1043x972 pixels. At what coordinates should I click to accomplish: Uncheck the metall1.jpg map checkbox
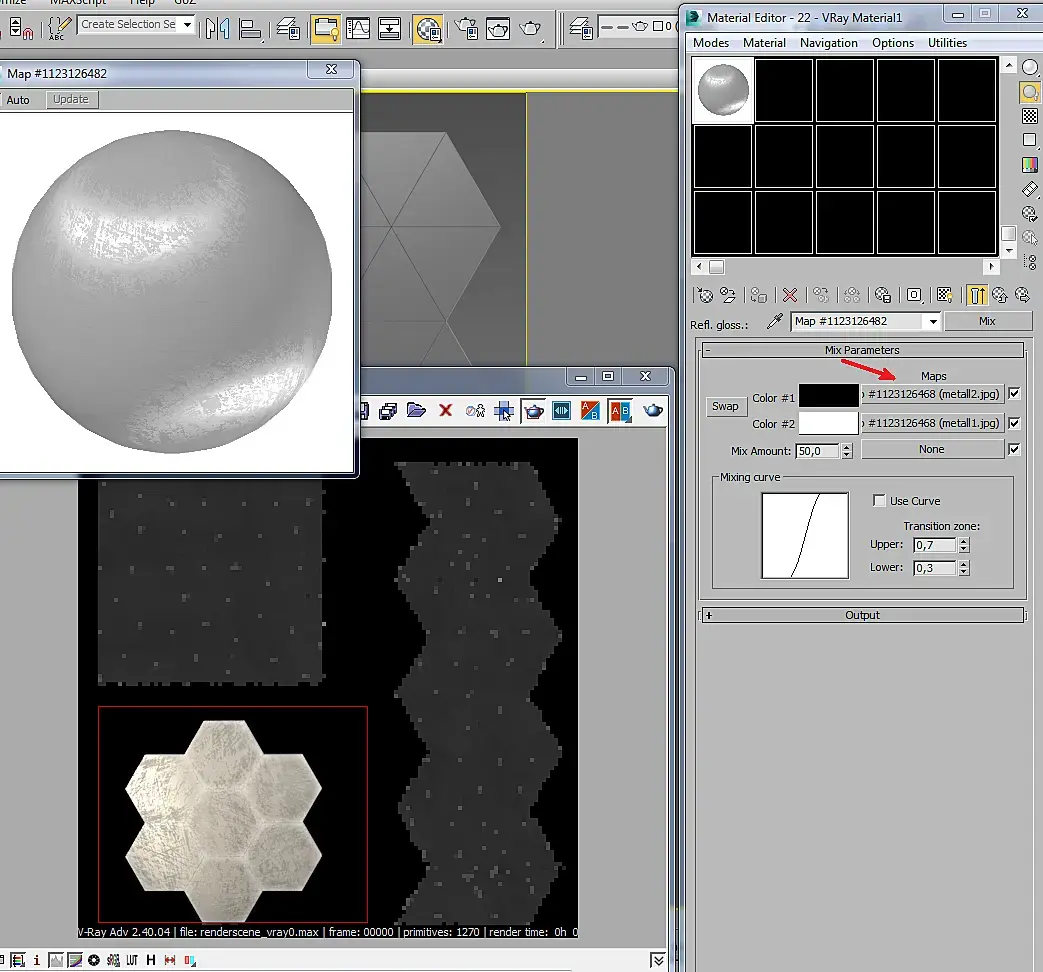click(x=1015, y=422)
